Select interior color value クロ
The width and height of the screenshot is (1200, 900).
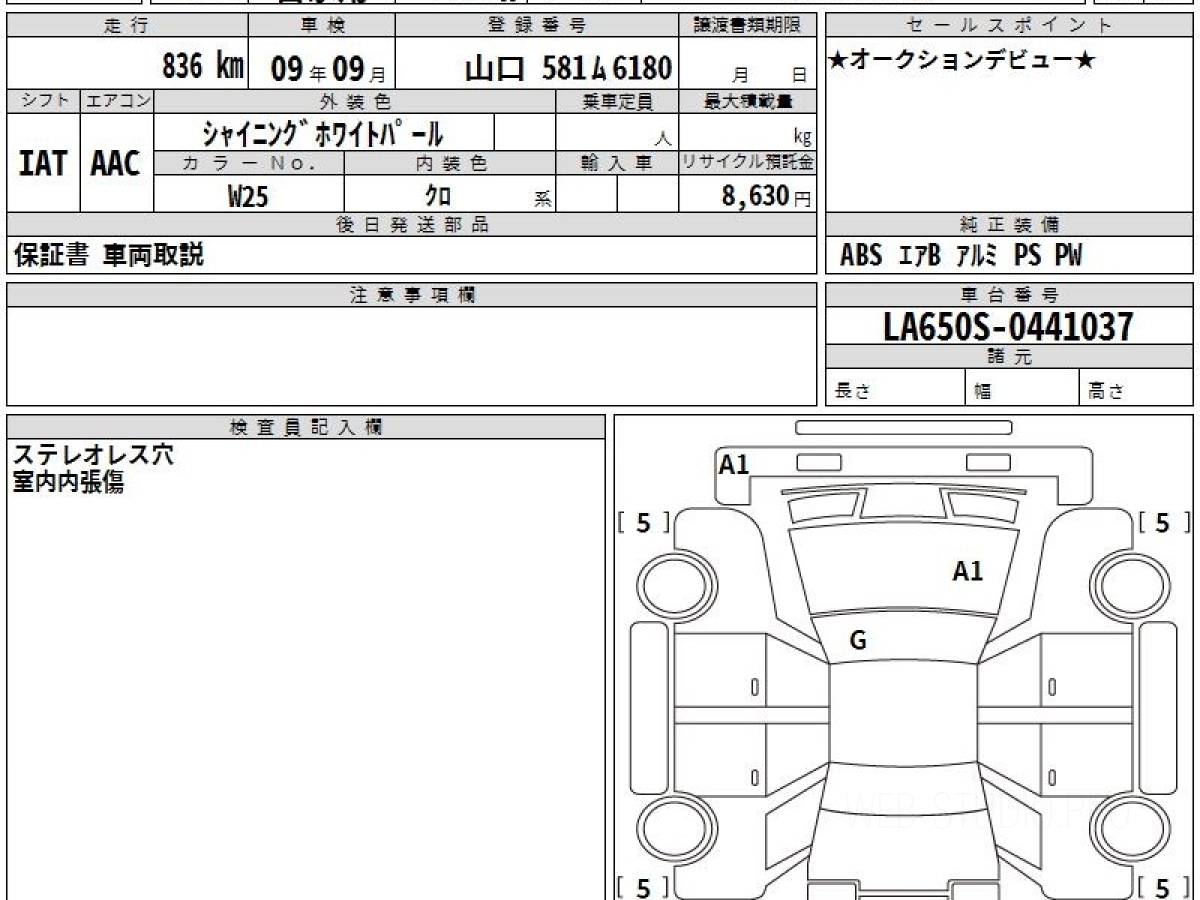point(438,195)
